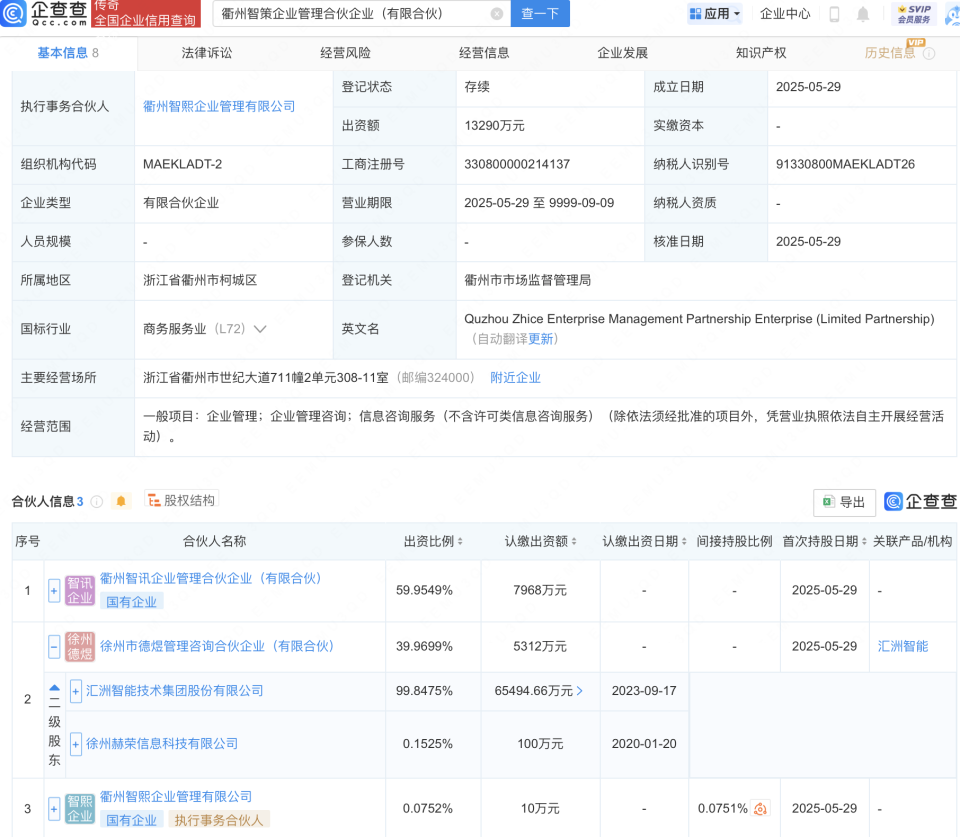The image size is (960, 837).
Task: Click the organization code MAEKLADT-2
Action: (x=182, y=164)
